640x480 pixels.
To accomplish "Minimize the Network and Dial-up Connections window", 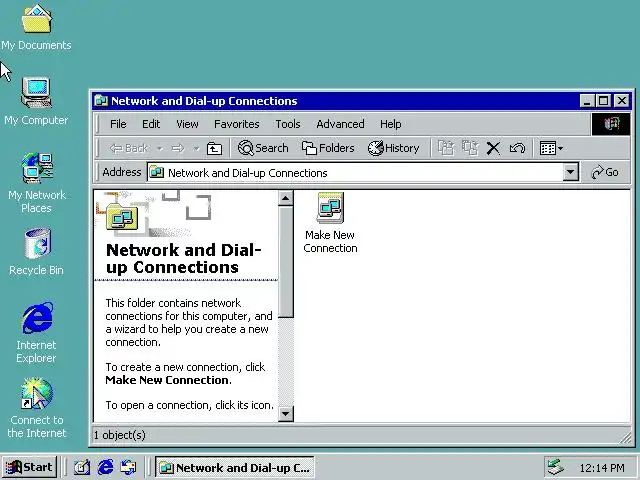I will click(587, 101).
